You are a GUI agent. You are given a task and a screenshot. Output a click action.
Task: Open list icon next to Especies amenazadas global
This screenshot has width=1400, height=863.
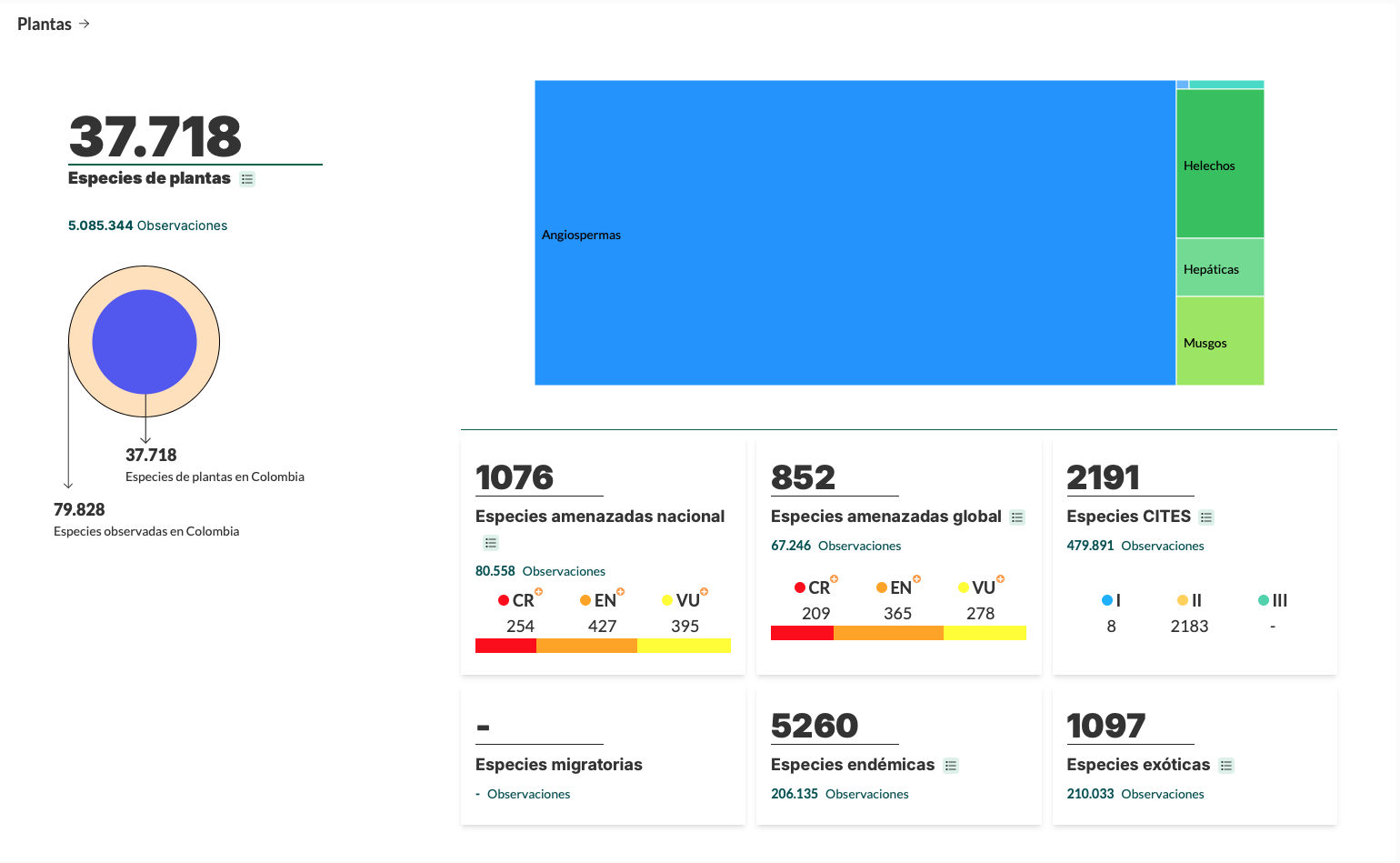click(x=1017, y=517)
